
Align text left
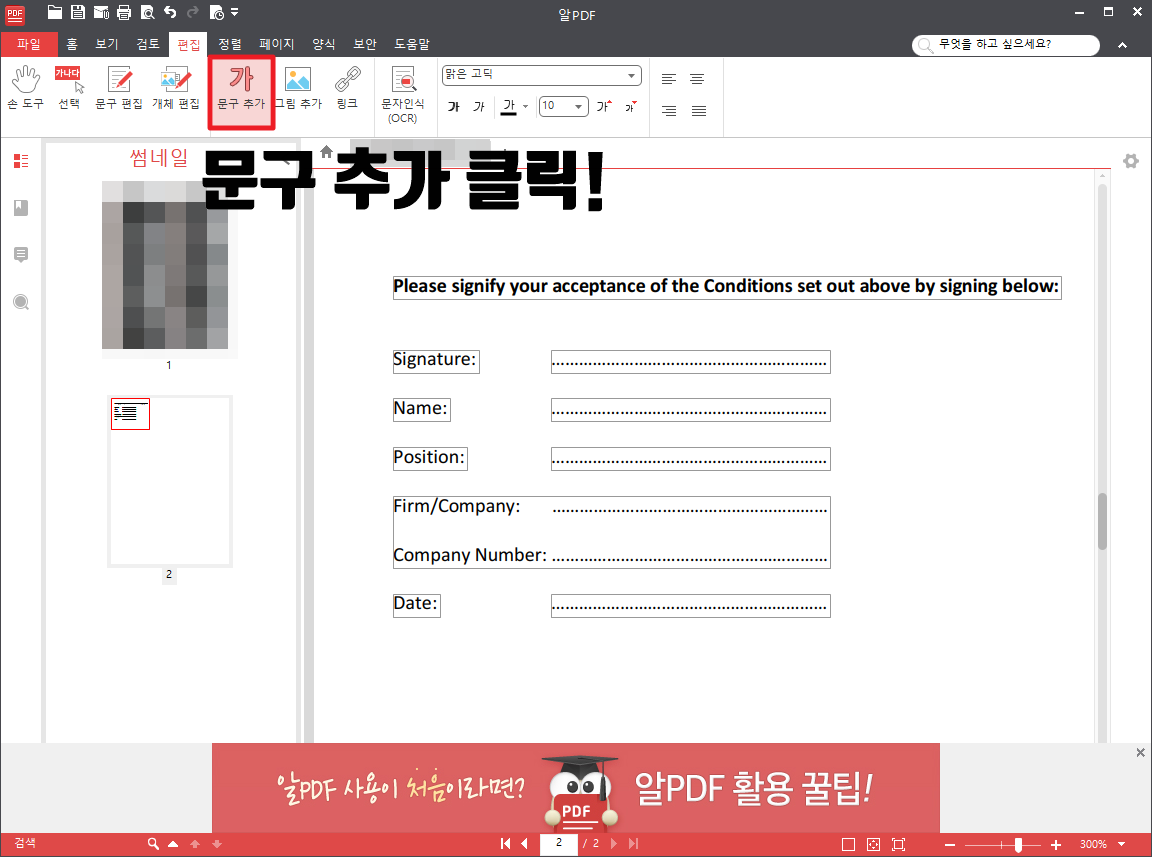pos(669,79)
